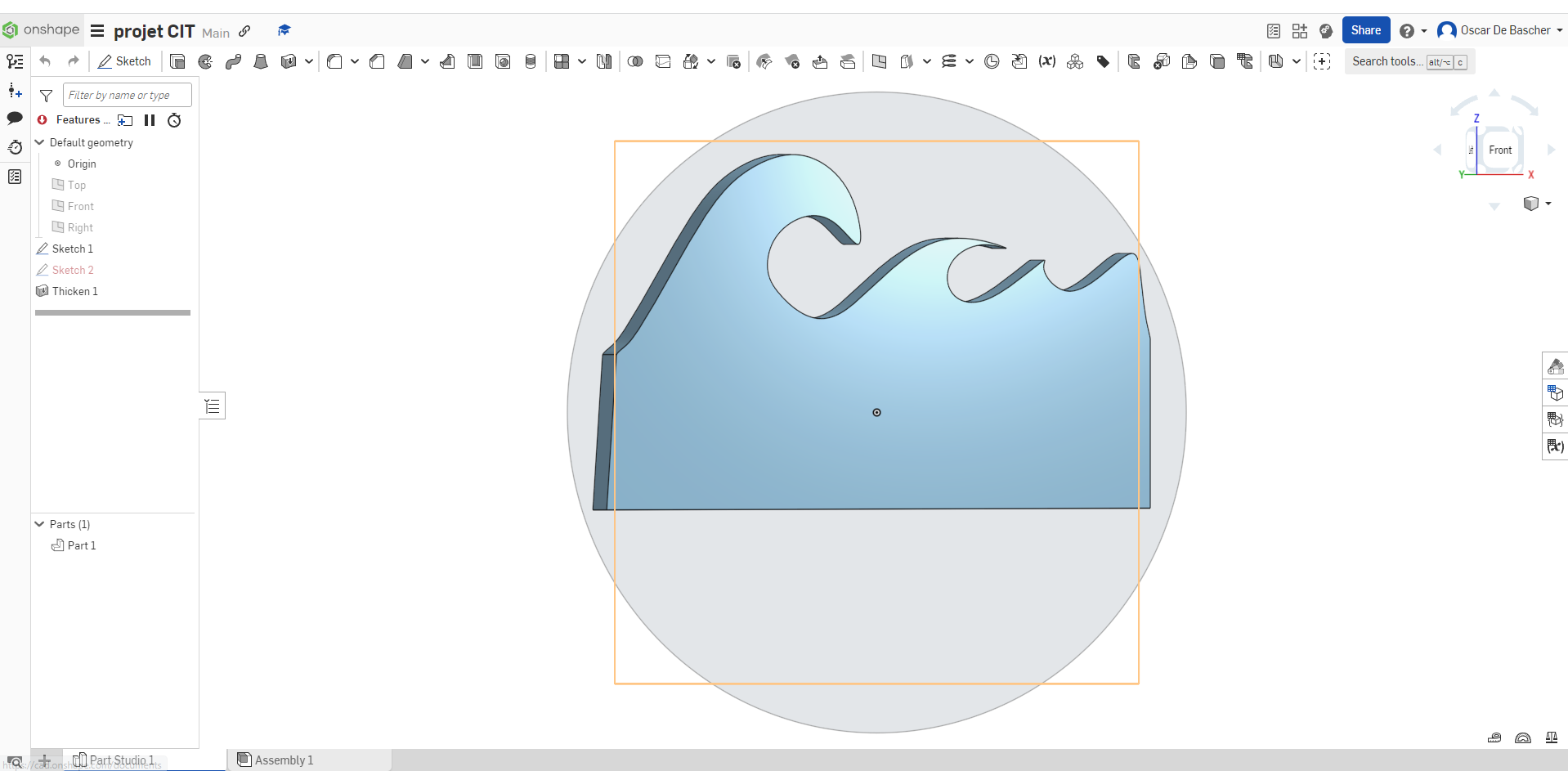The image size is (1568, 771).
Task: Click the Filter by name or type field
Action: coord(128,95)
